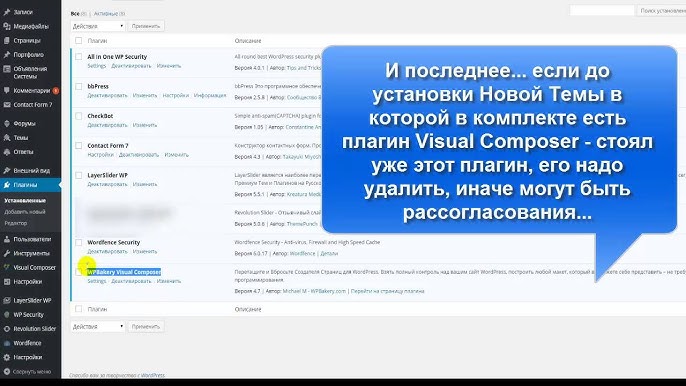Screen dimensions: 686x386
Task: Click the LayerSlider WP sidebar icon
Action: click(x=7, y=300)
